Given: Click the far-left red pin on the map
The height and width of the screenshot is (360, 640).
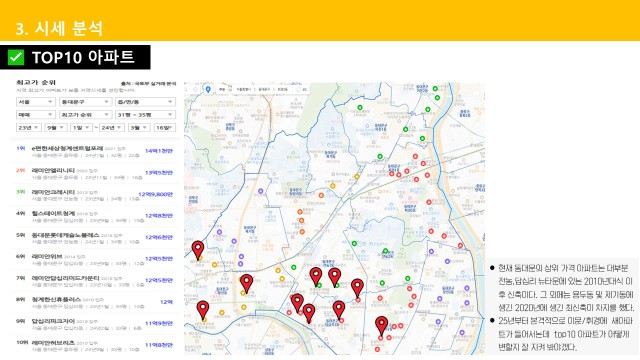Looking at the screenshot, I should [198, 250].
